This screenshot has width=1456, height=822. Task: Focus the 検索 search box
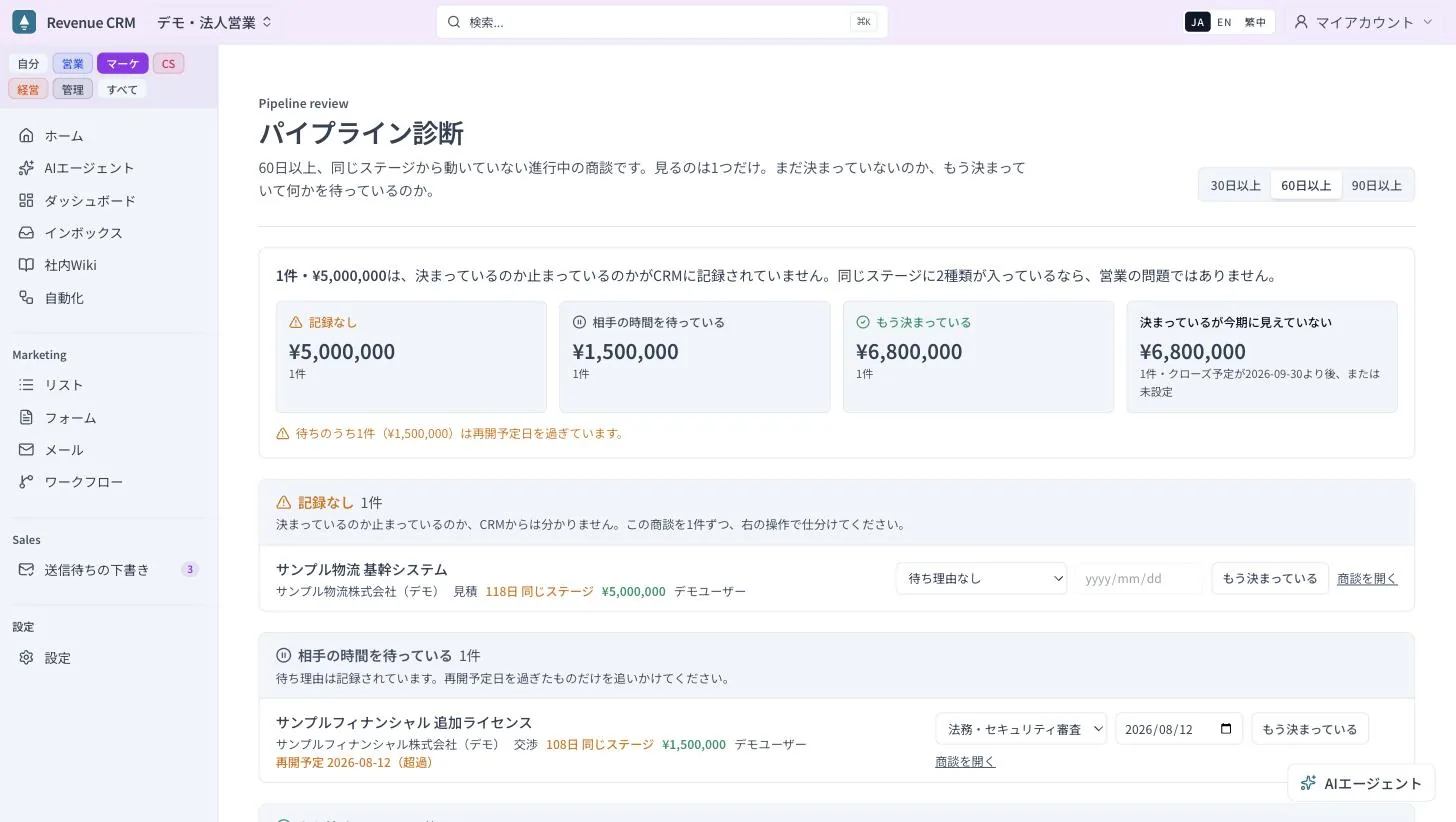coord(662,22)
